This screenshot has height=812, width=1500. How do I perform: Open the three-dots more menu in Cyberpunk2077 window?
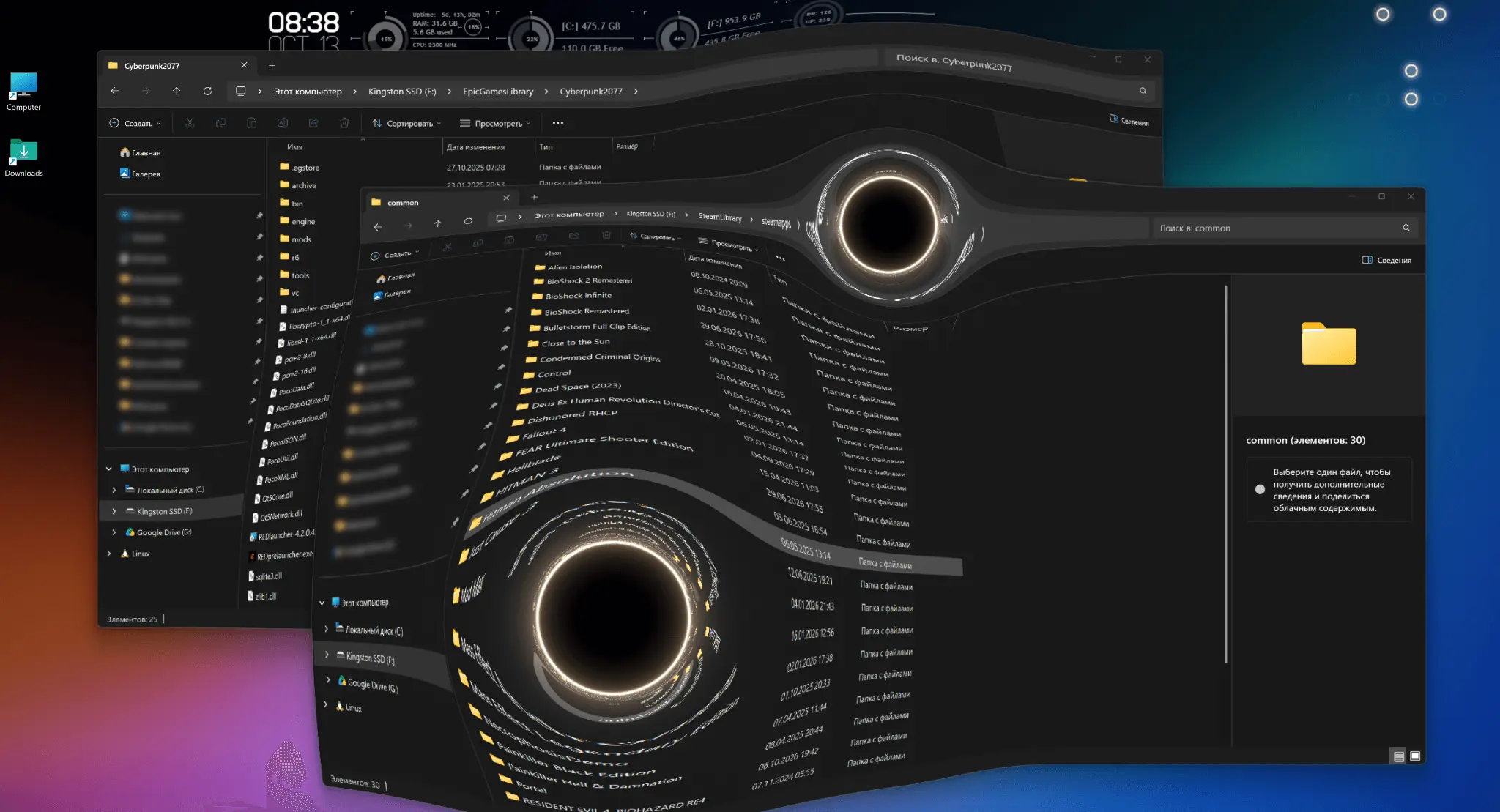point(558,123)
